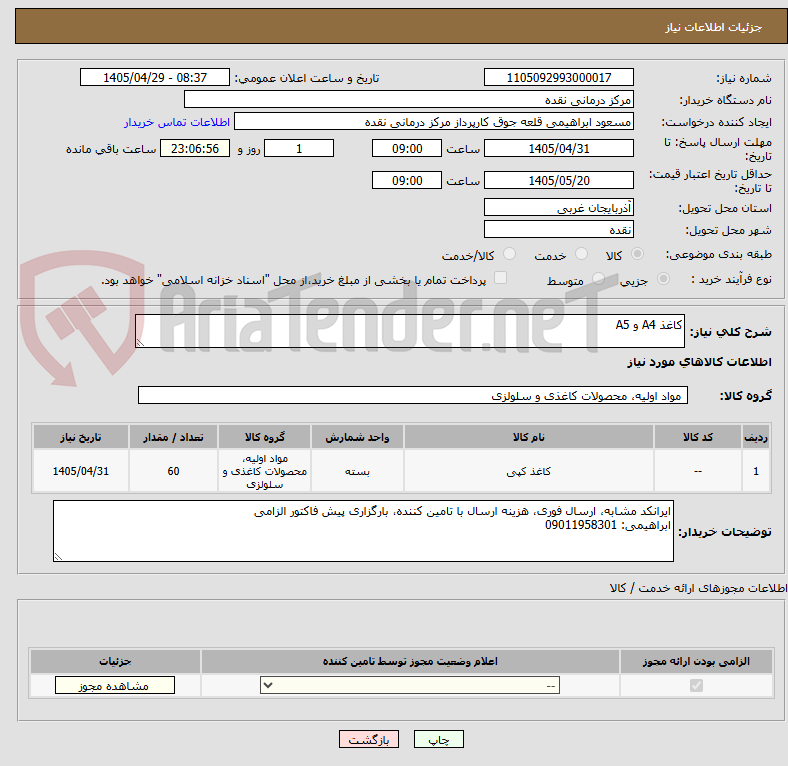The width and height of the screenshot is (788, 766).
Task: Click the buyer notes text area
Action: [x=363, y=531]
